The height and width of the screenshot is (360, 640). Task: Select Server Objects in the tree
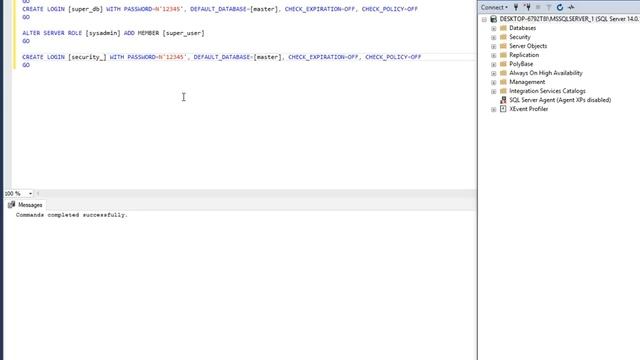pos(528,46)
